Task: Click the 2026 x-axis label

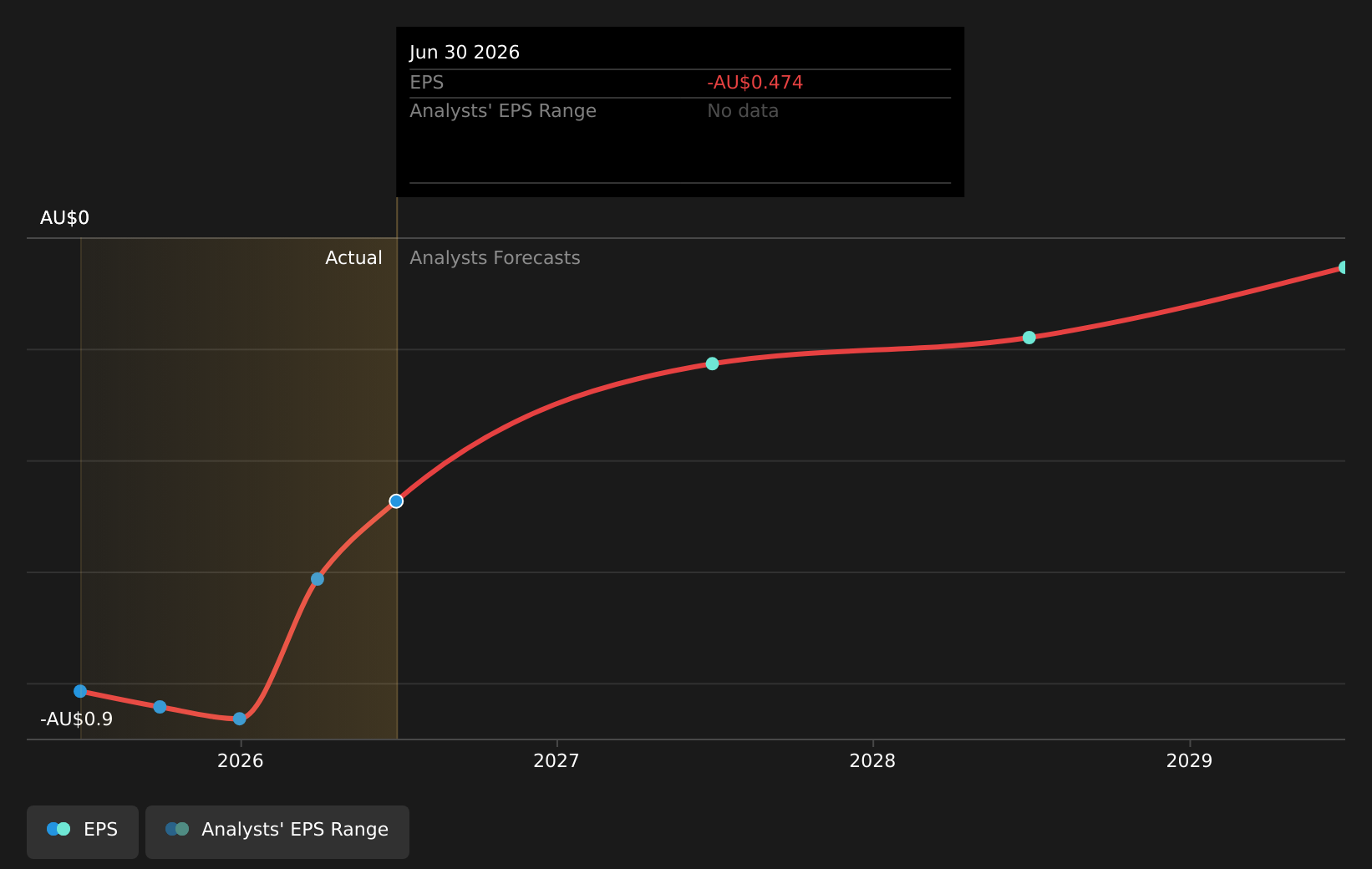Action: pyautogui.click(x=240, y=761)
